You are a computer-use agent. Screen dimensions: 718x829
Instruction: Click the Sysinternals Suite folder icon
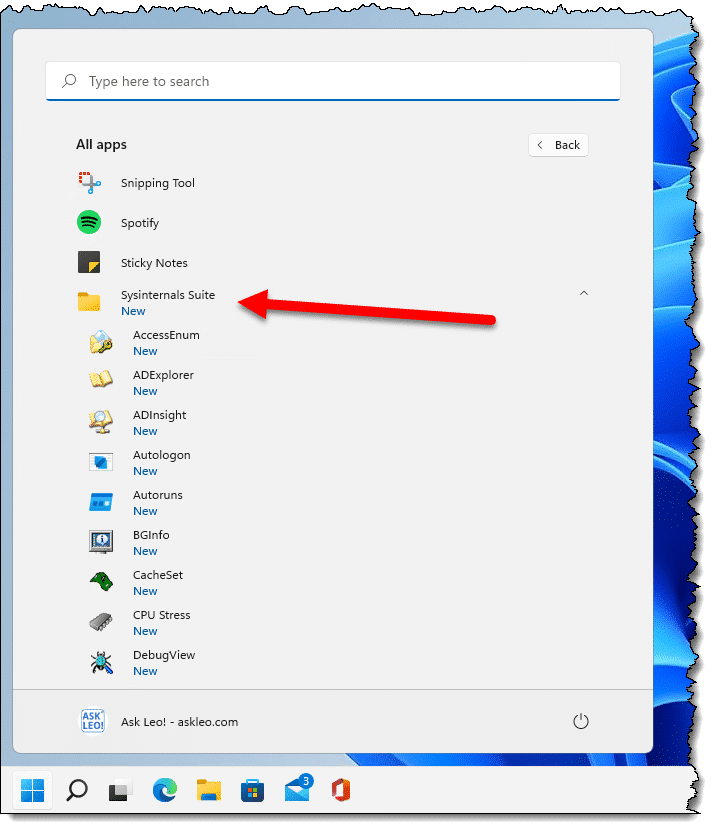point(89,302)
